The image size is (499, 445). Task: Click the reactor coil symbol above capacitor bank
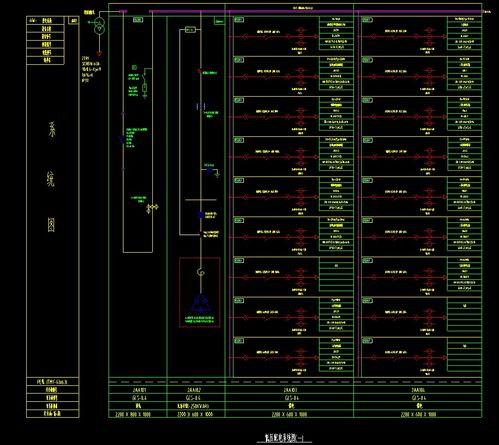click(x=201, y=273)
